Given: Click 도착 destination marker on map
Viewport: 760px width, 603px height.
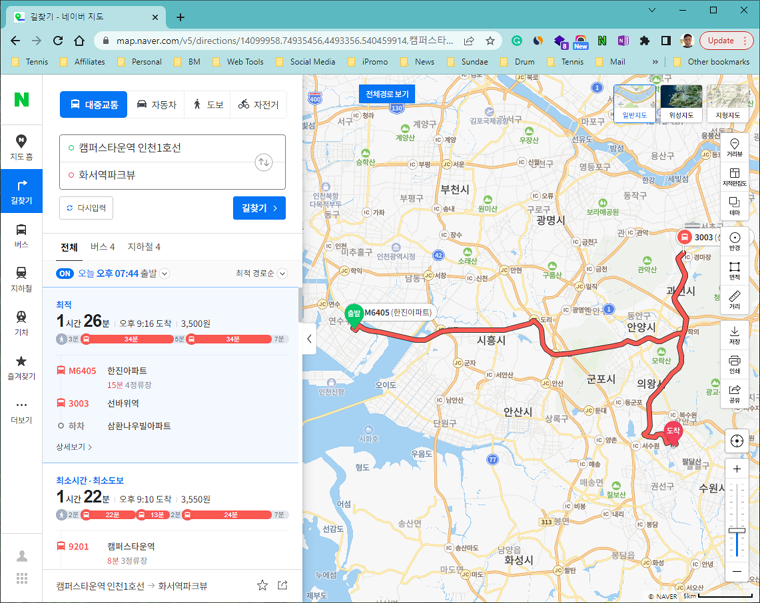Looking at the screenshot, I should click(x=673, y=432).
